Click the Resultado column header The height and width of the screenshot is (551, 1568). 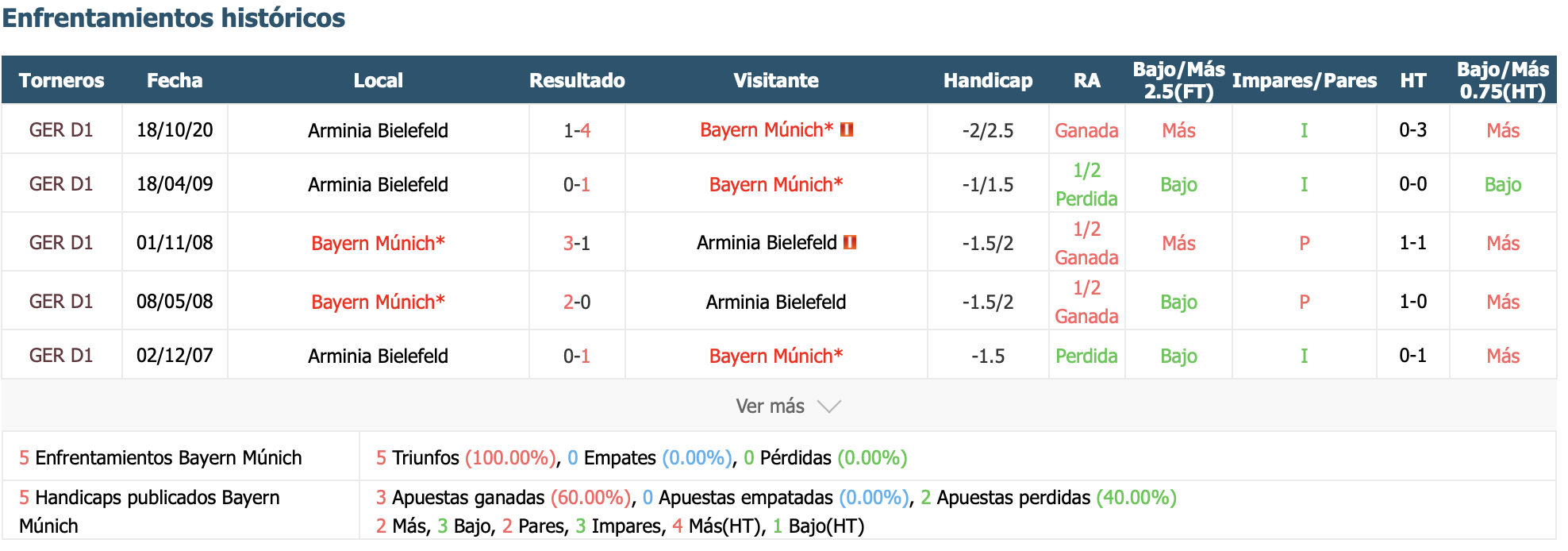point(577,80)
